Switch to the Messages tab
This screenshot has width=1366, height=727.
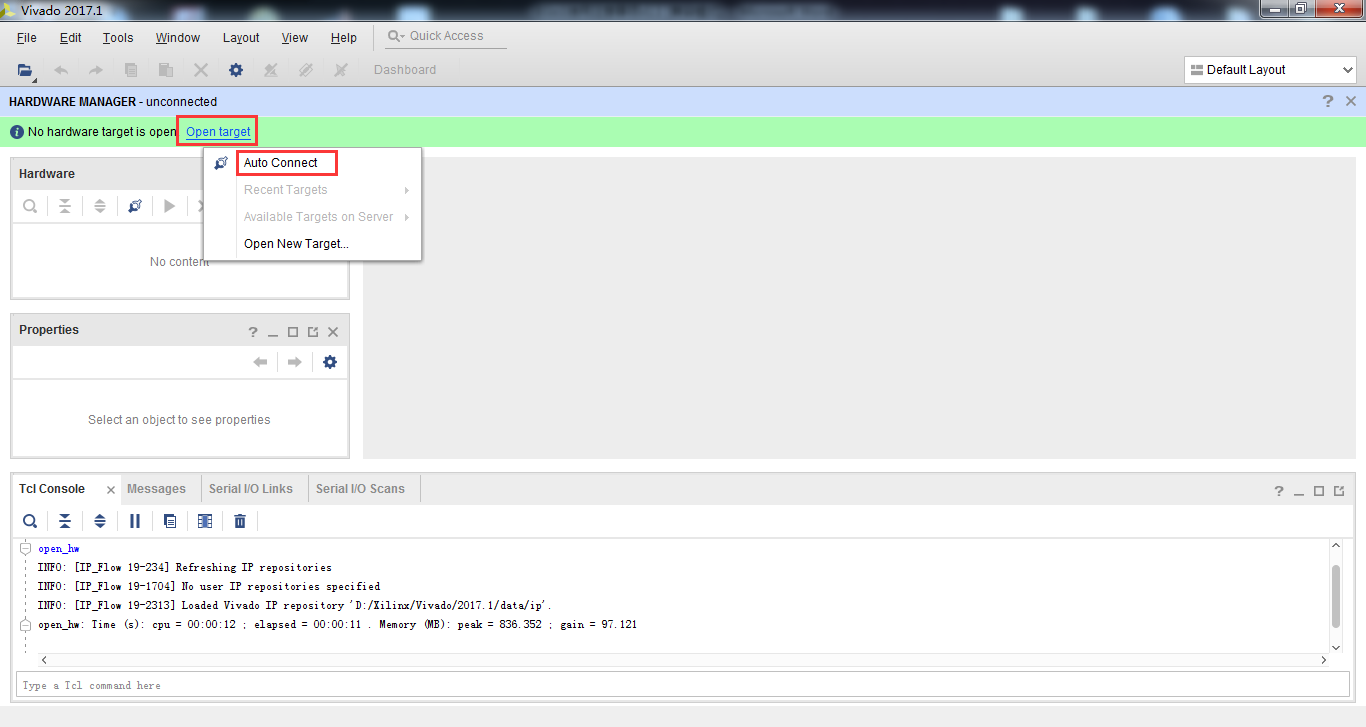pyautogui.click(x=156, y=489)
